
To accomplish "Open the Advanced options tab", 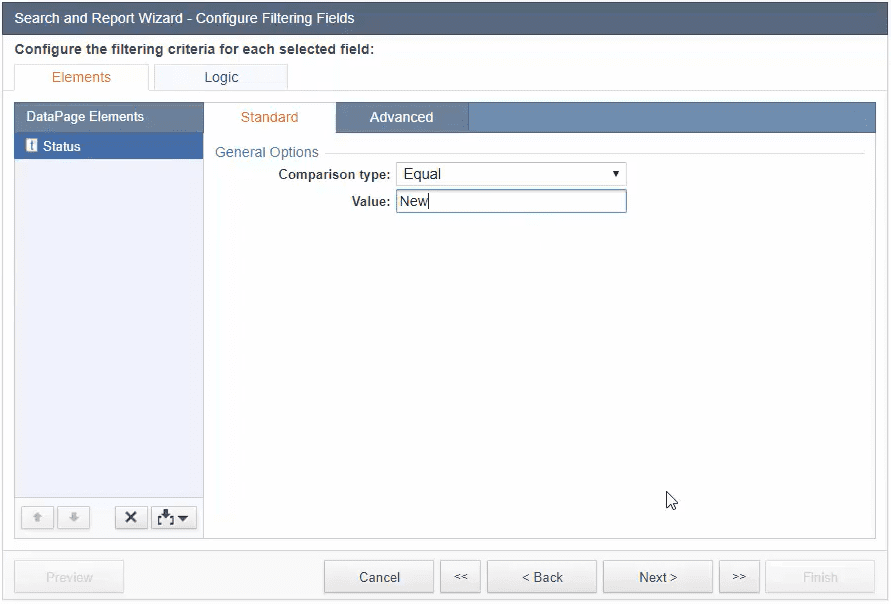I will [x=401, y=117].
